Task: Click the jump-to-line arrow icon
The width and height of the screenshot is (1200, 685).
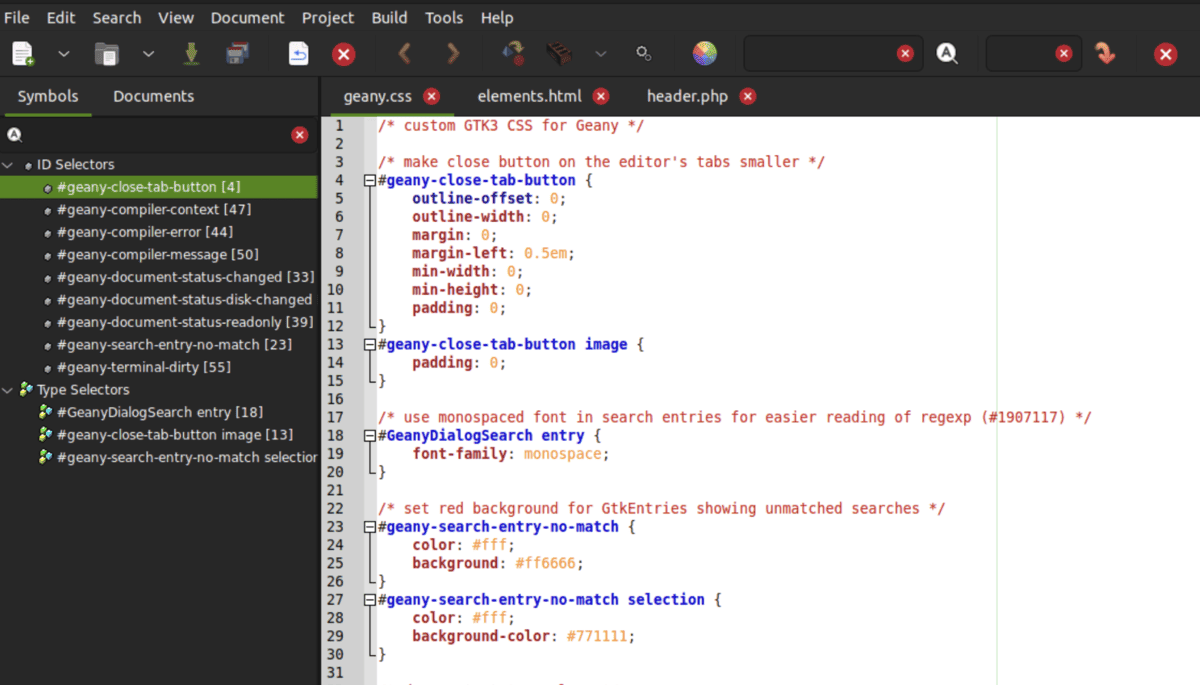Action: tap(1105, 54)
